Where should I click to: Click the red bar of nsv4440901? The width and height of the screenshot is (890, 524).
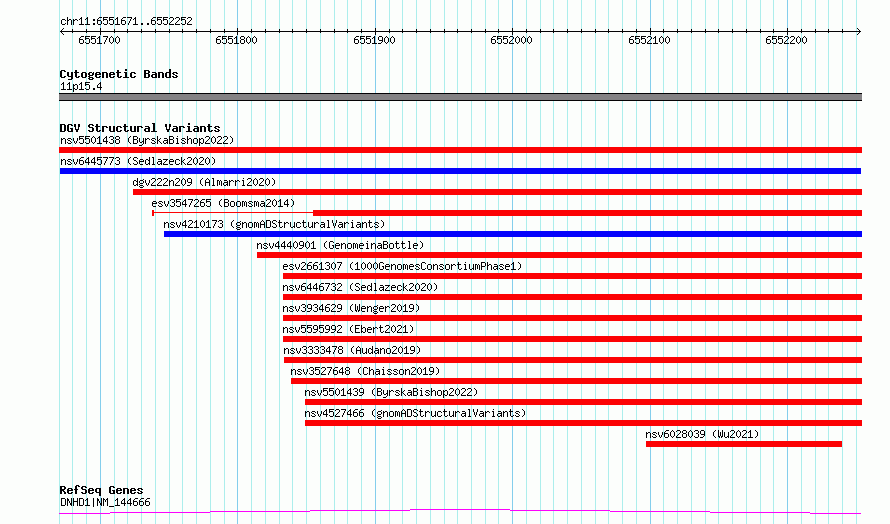pos(560,255)
